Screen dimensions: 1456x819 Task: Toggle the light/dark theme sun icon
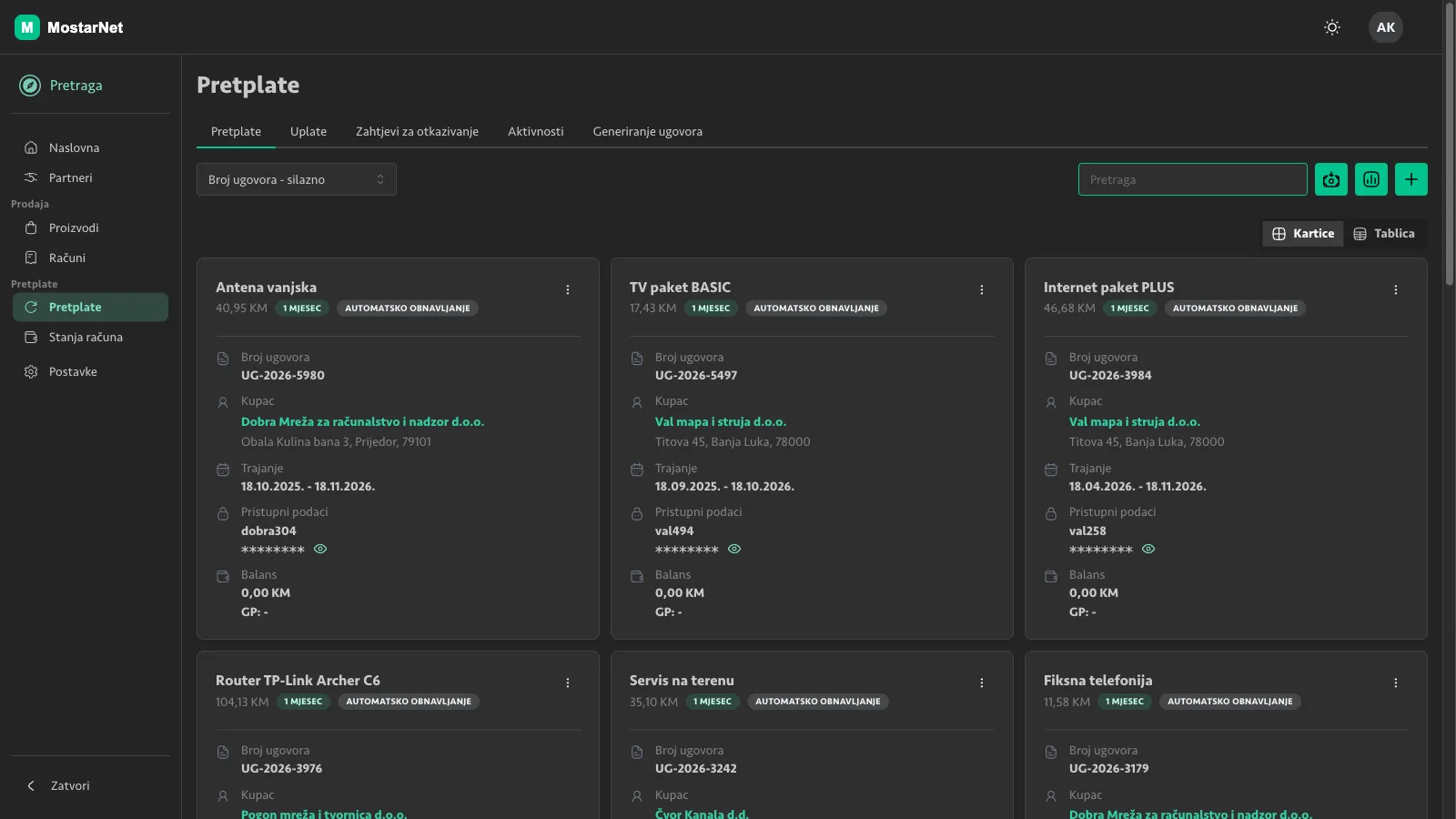pos(1332,27)
